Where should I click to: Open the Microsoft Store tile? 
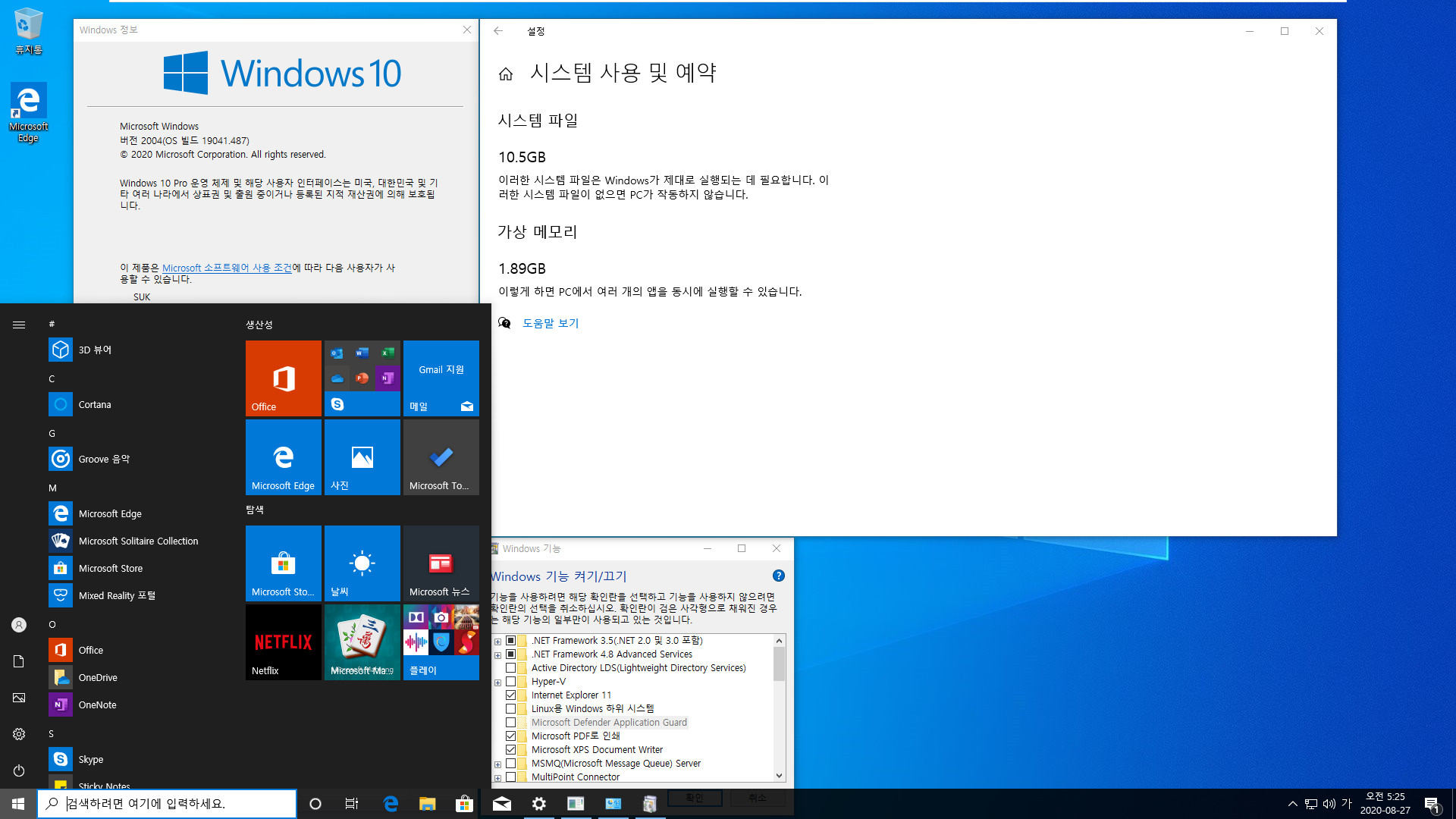(284, 563)
